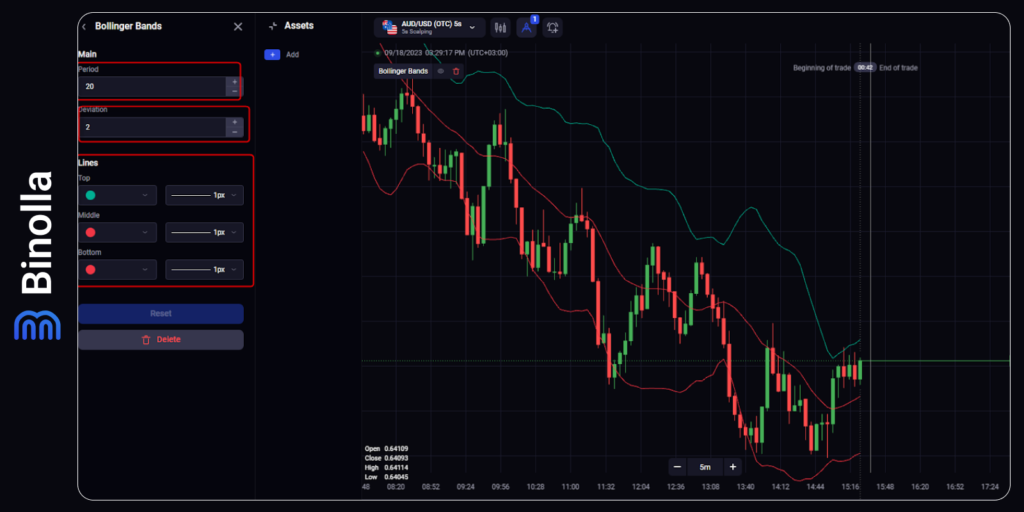Click the chart date 09/18/2023 timestamp
The height and width of the screenshot is (512, 1024).
pos(445,53)
